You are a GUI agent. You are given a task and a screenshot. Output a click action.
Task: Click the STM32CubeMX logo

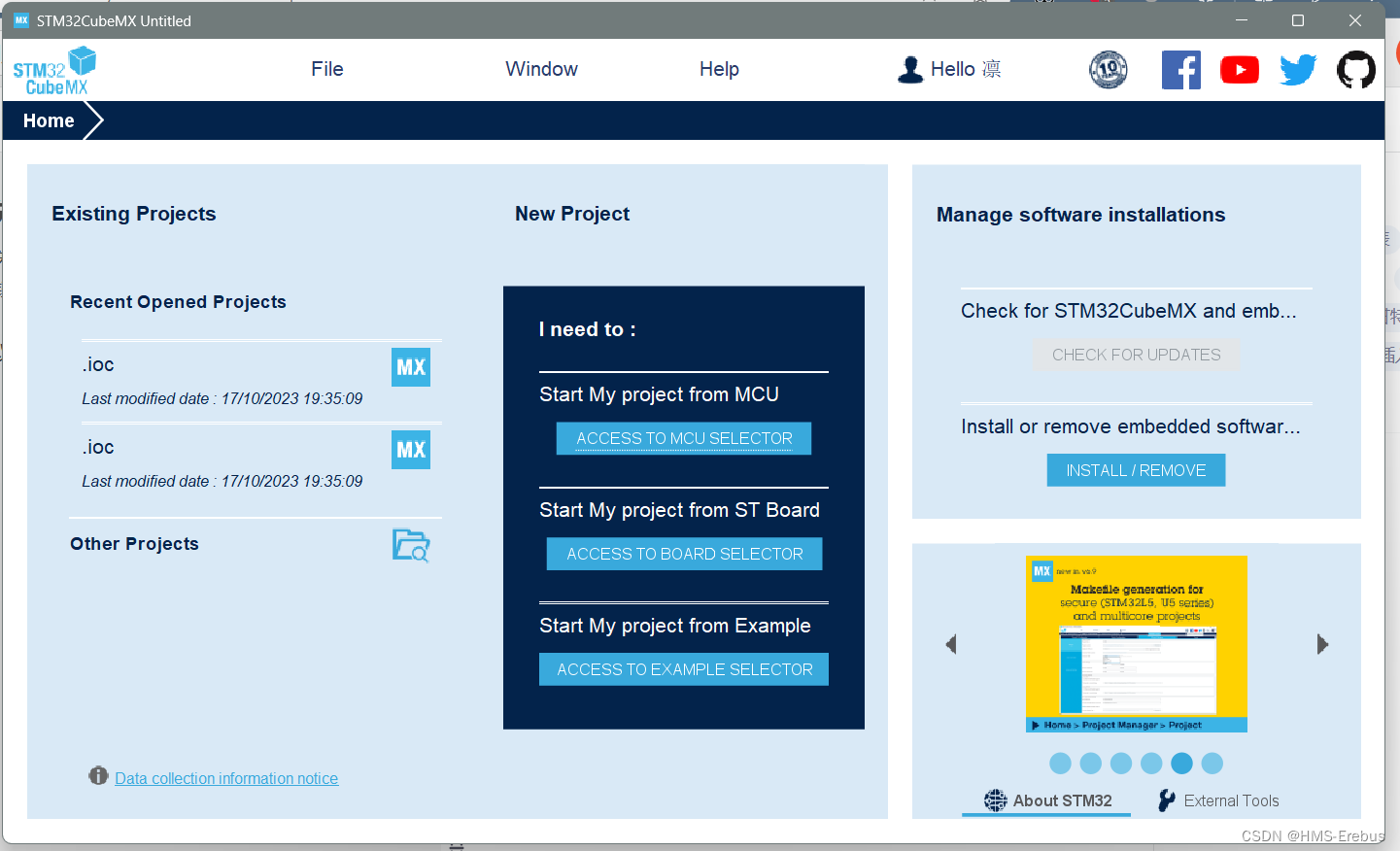tap(54, 71)
